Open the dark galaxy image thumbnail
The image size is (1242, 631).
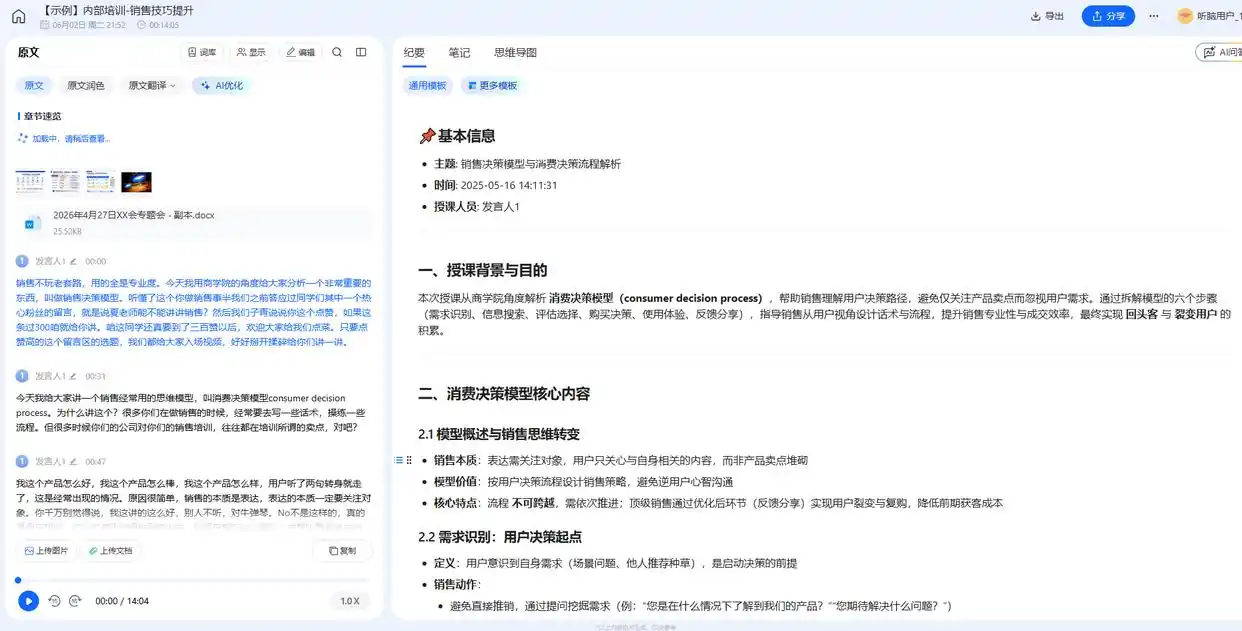[136, 182]
